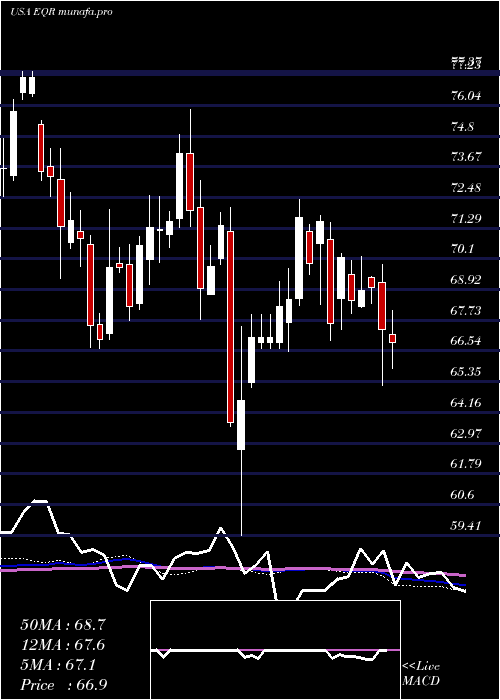Click the 'Price : 66.9' reading
The width and height of the screenshot is (500, 700).
tap(63, 685)
